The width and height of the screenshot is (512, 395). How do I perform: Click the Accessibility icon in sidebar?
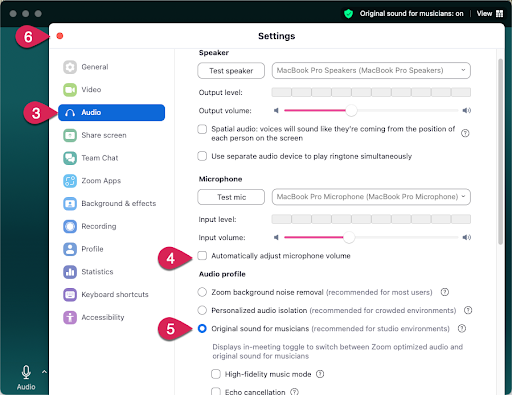[x=70, y=317]
